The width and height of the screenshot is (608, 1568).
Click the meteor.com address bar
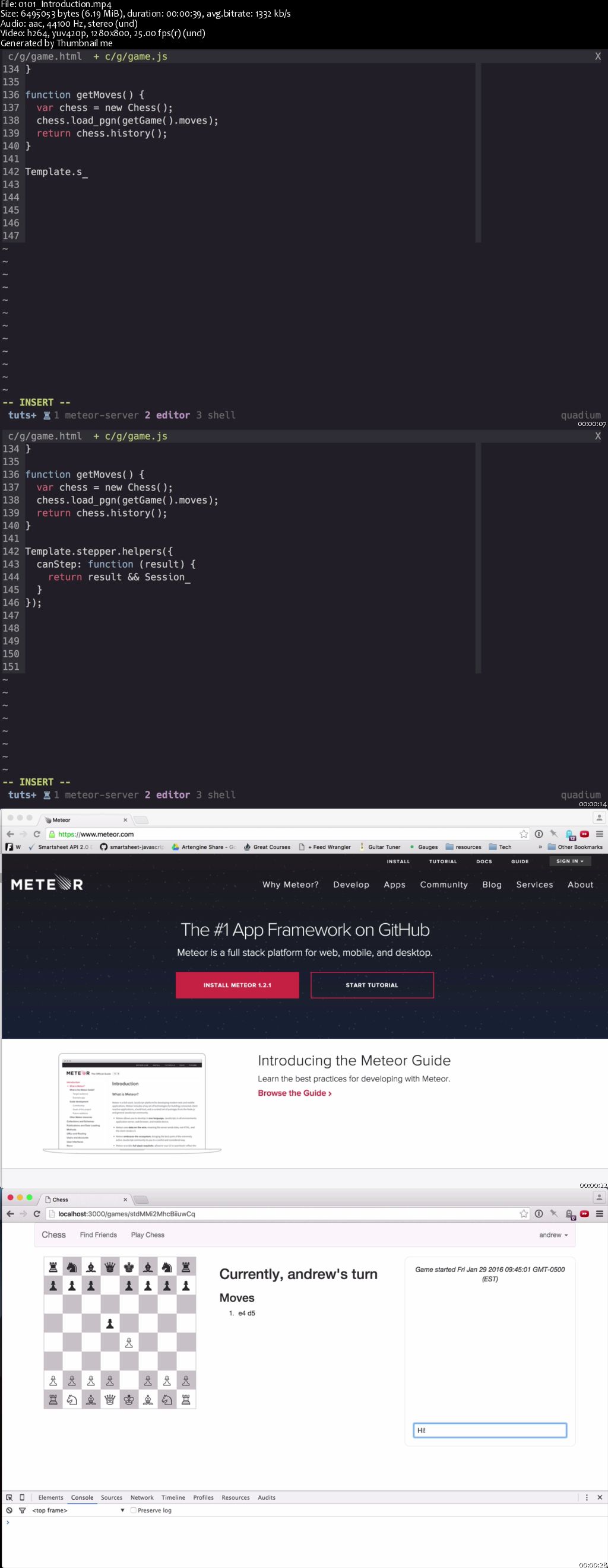point(286,834)
